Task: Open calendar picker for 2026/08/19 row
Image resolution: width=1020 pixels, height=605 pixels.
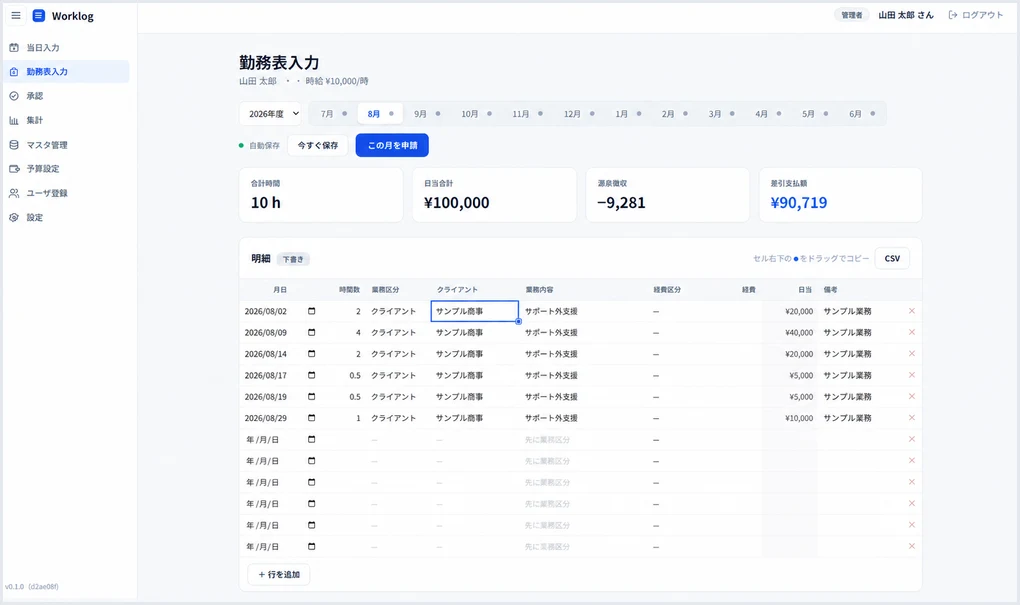Action: (x=312, y=396)
